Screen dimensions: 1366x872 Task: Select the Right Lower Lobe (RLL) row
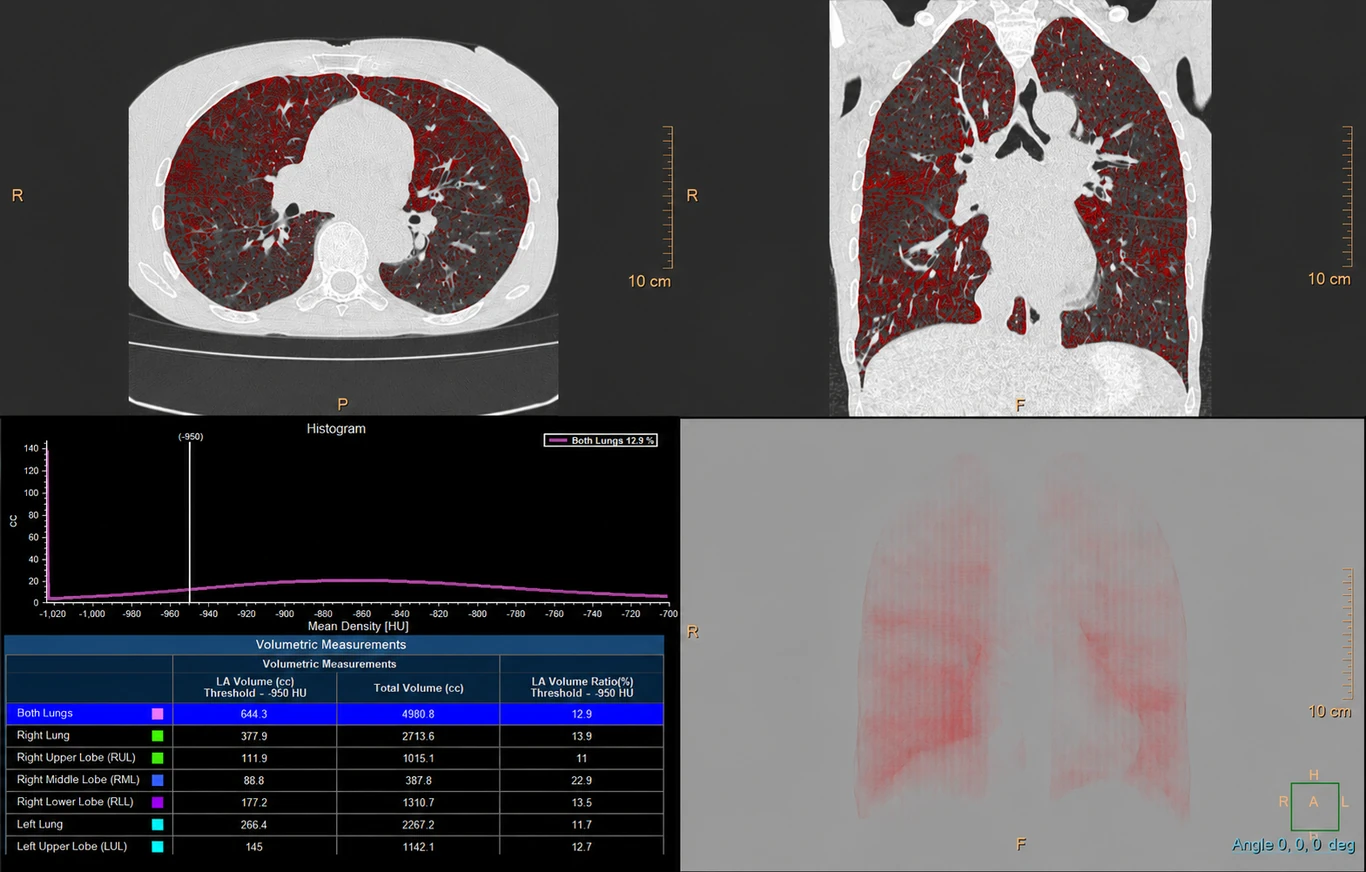click(334, 802)
